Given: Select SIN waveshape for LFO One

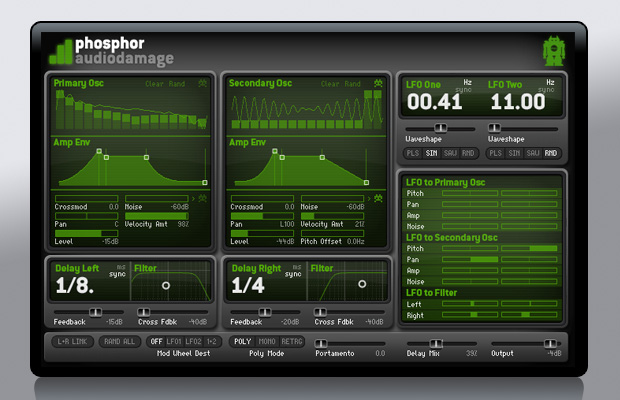Looking at the screenshot, I should pyautogui.click(x=431, y=153).
